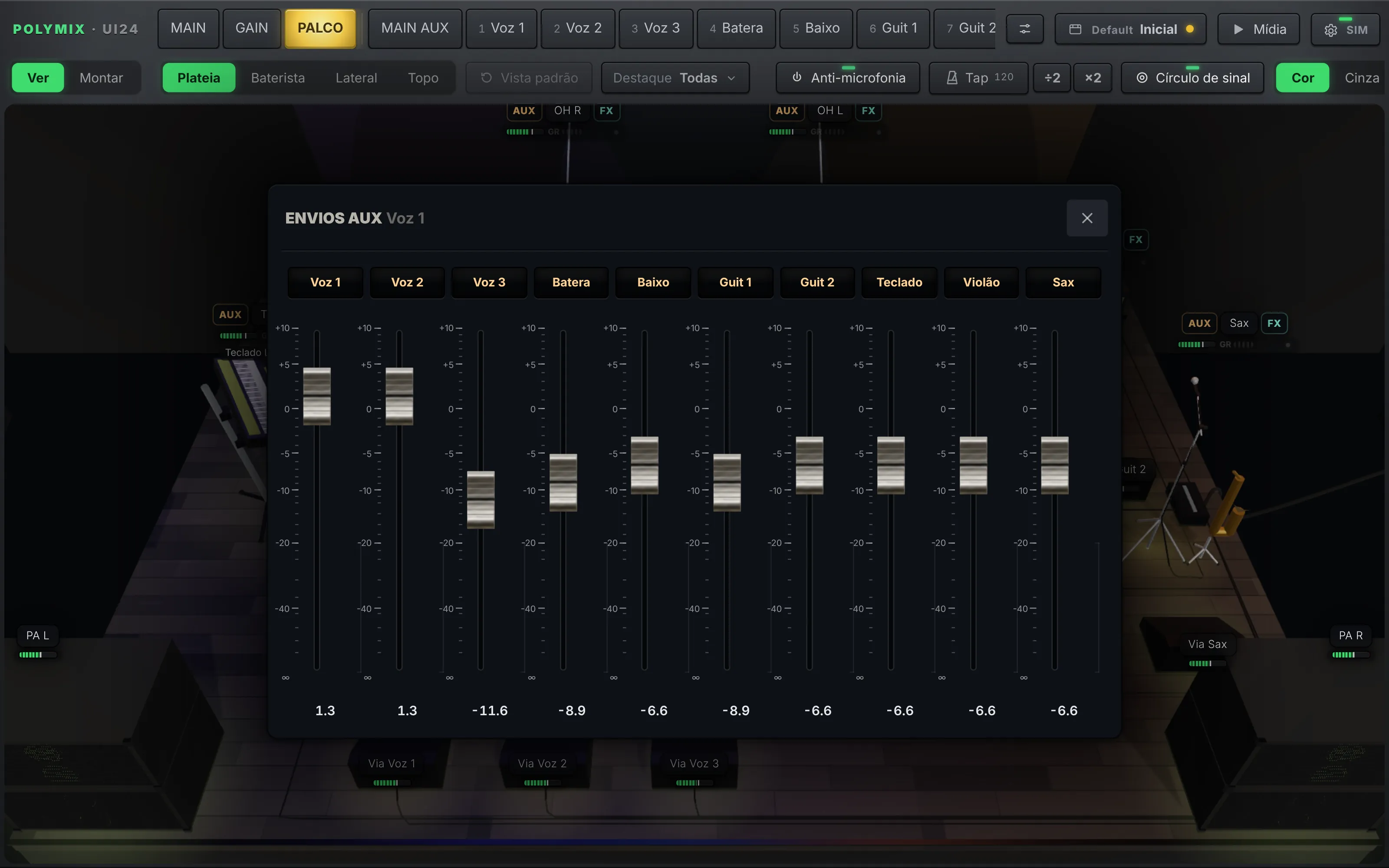Select the Lateral stage view
1389x868 pixels.
pyautogui.click(x=356, y=78)
